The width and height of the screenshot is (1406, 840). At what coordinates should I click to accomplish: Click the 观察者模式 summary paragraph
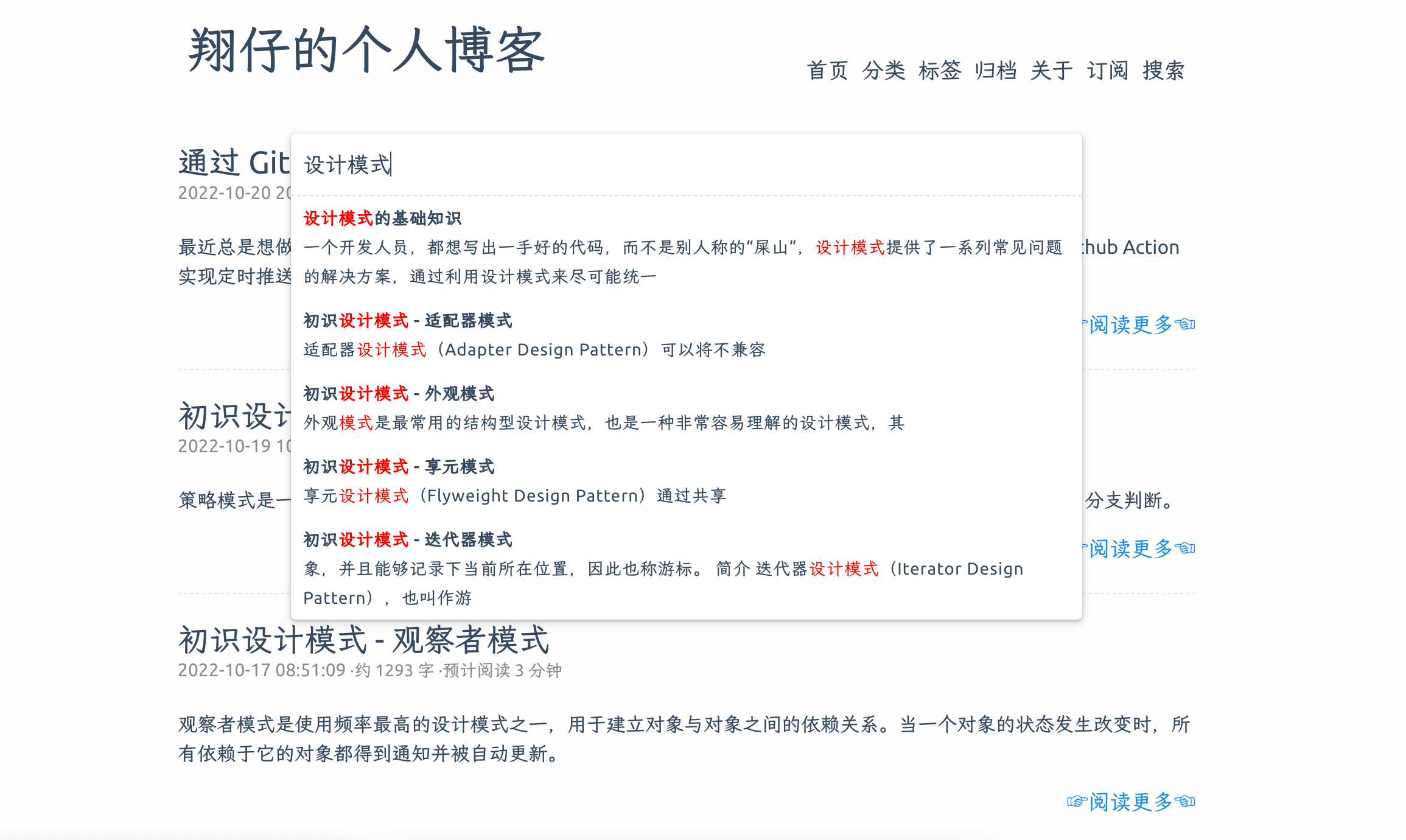tap(684, 739)
